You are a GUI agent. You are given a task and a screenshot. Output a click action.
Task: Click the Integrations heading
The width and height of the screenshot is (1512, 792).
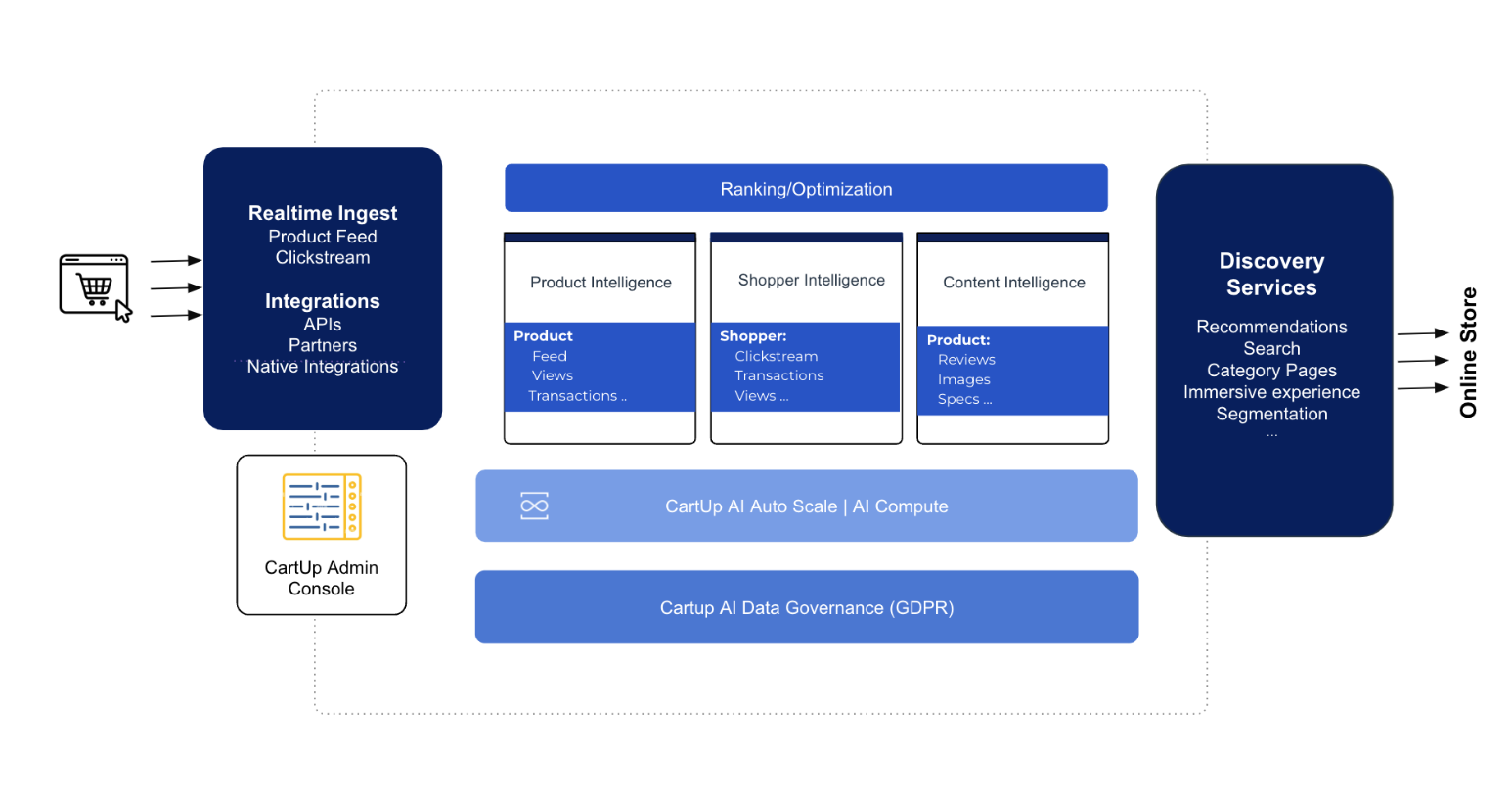tap(323, 301)
